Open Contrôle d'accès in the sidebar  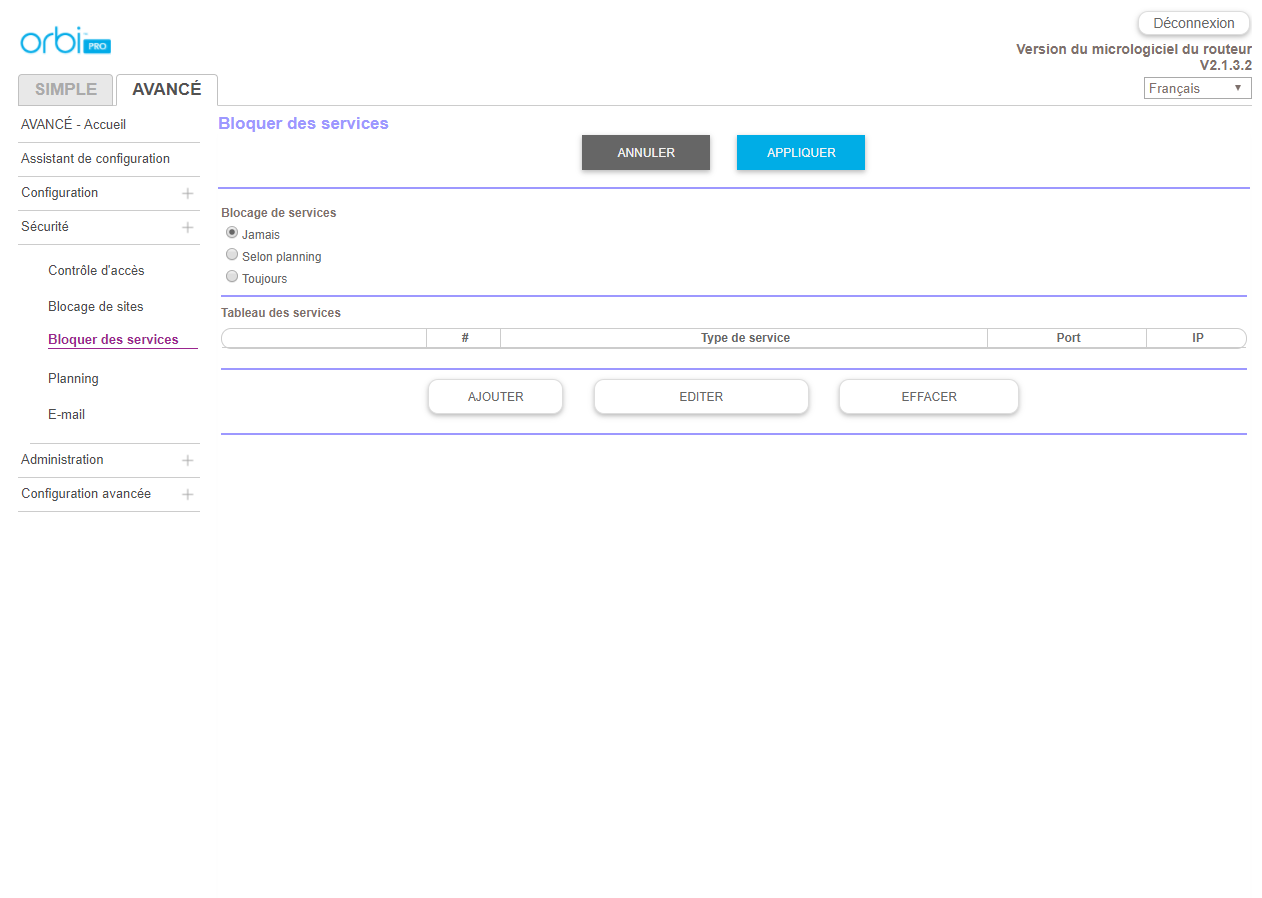pyautogui.click(x=96, y=271)
